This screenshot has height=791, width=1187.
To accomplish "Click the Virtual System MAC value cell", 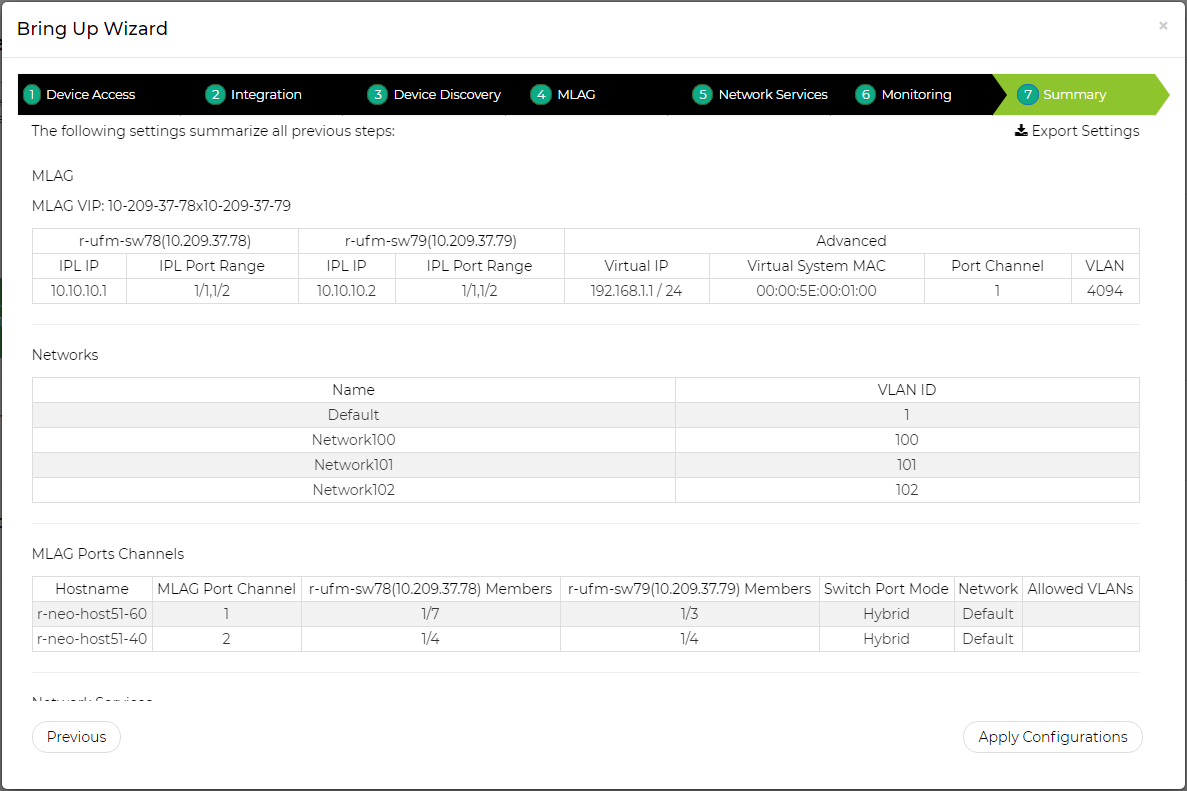I will click(x=816, y=291).
